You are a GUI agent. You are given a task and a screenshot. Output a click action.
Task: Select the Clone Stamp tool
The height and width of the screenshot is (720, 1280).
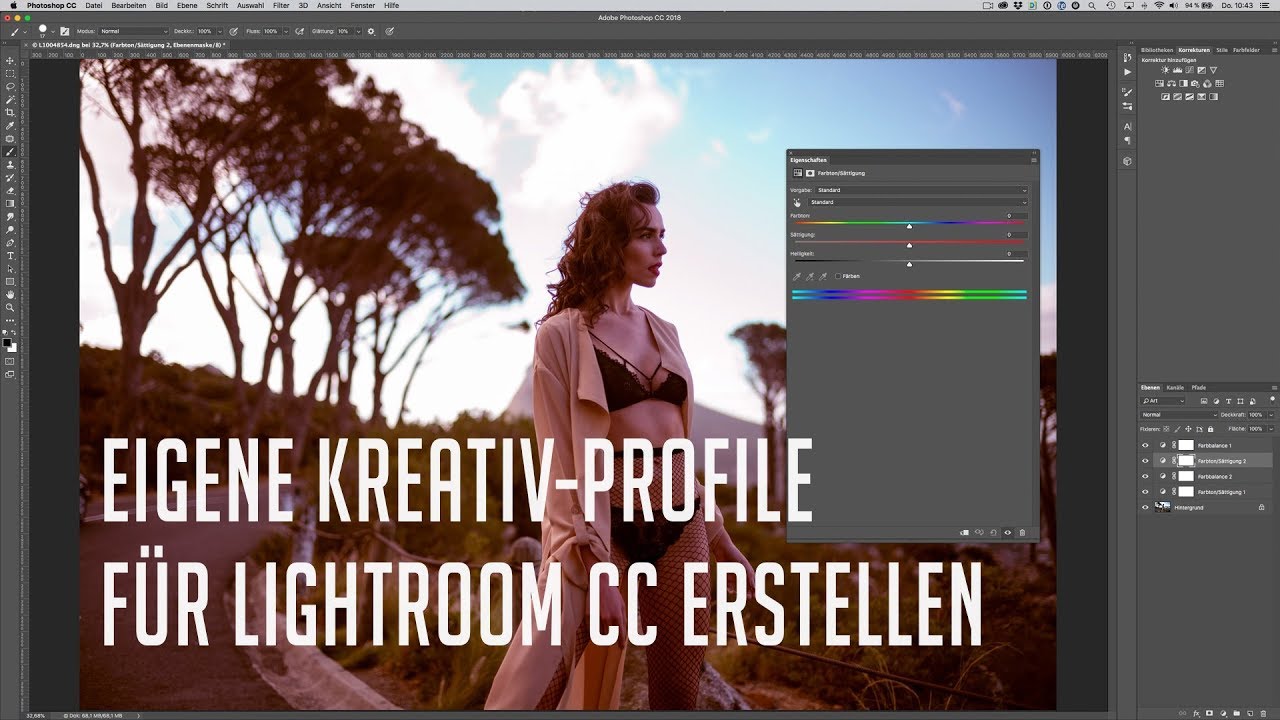10,164
